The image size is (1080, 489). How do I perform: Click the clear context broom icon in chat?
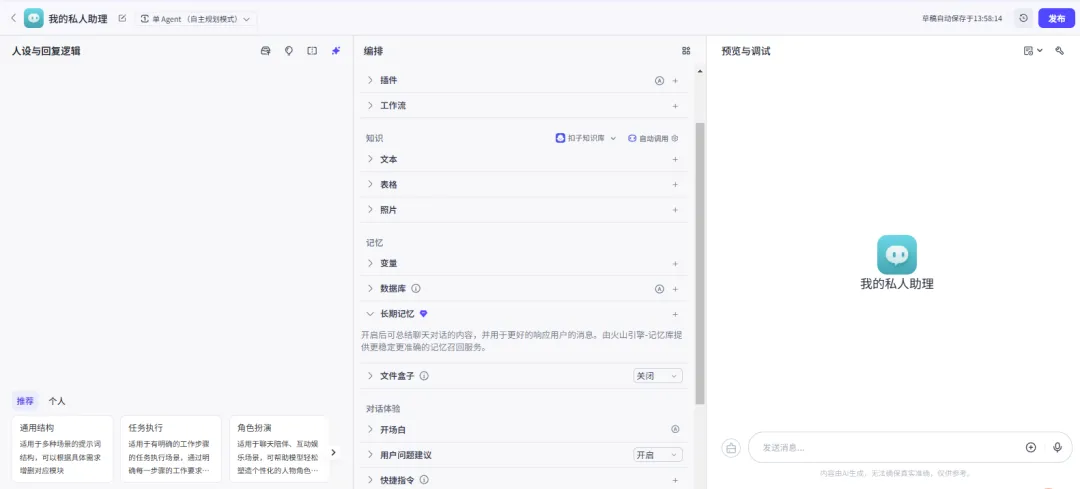731,448
